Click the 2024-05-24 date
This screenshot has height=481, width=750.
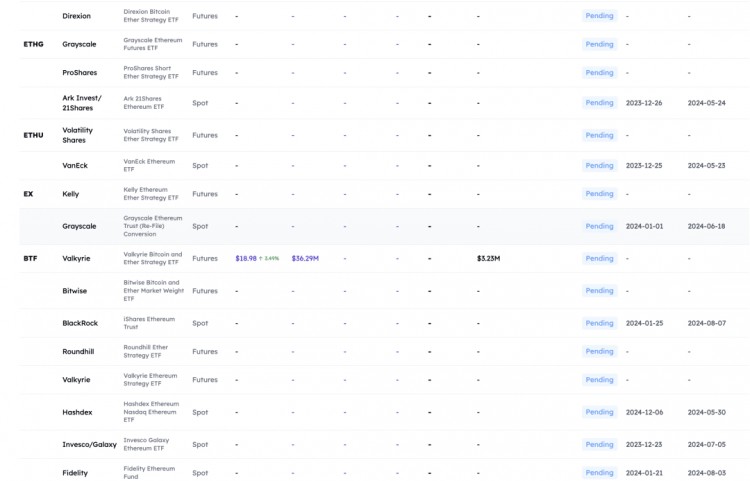(706, 103)
